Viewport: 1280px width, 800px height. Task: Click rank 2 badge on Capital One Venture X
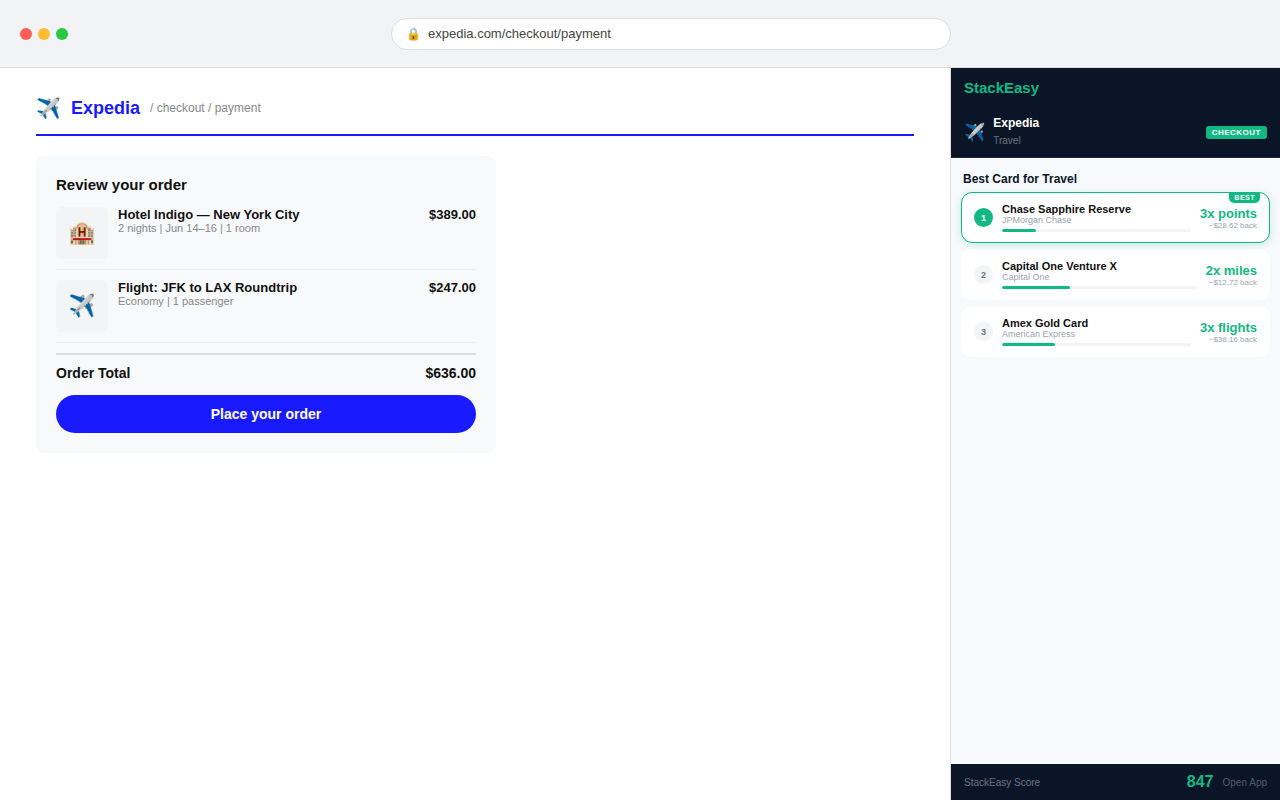[983, 275]
